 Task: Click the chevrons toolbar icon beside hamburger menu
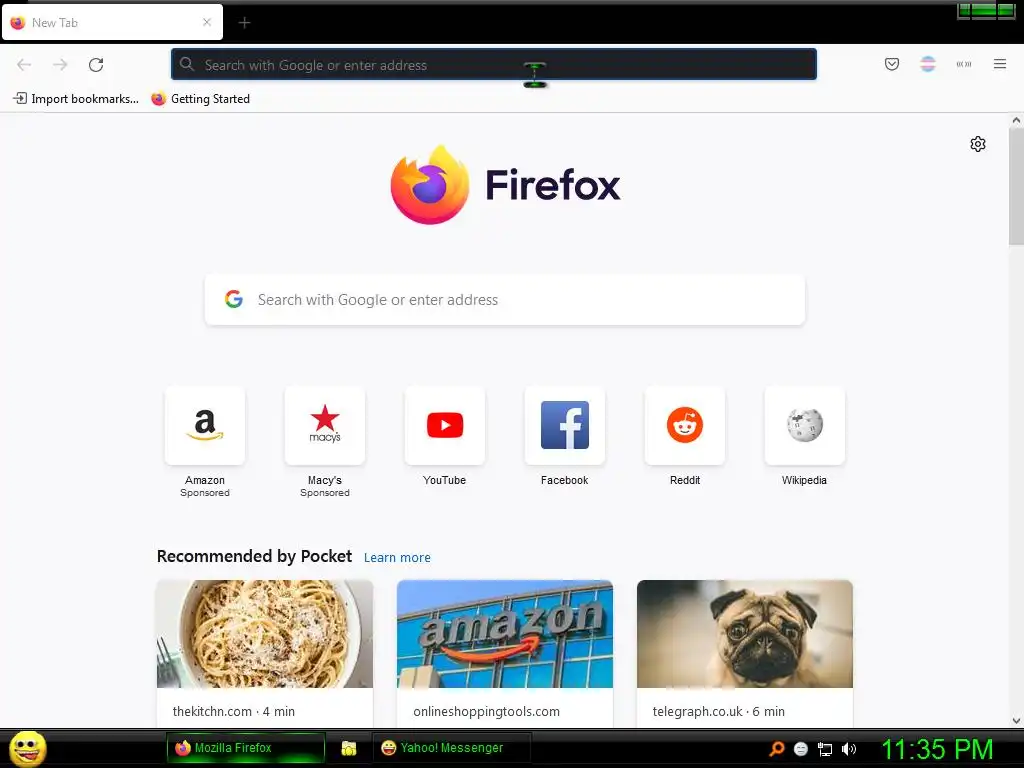[x=964, y=64]
